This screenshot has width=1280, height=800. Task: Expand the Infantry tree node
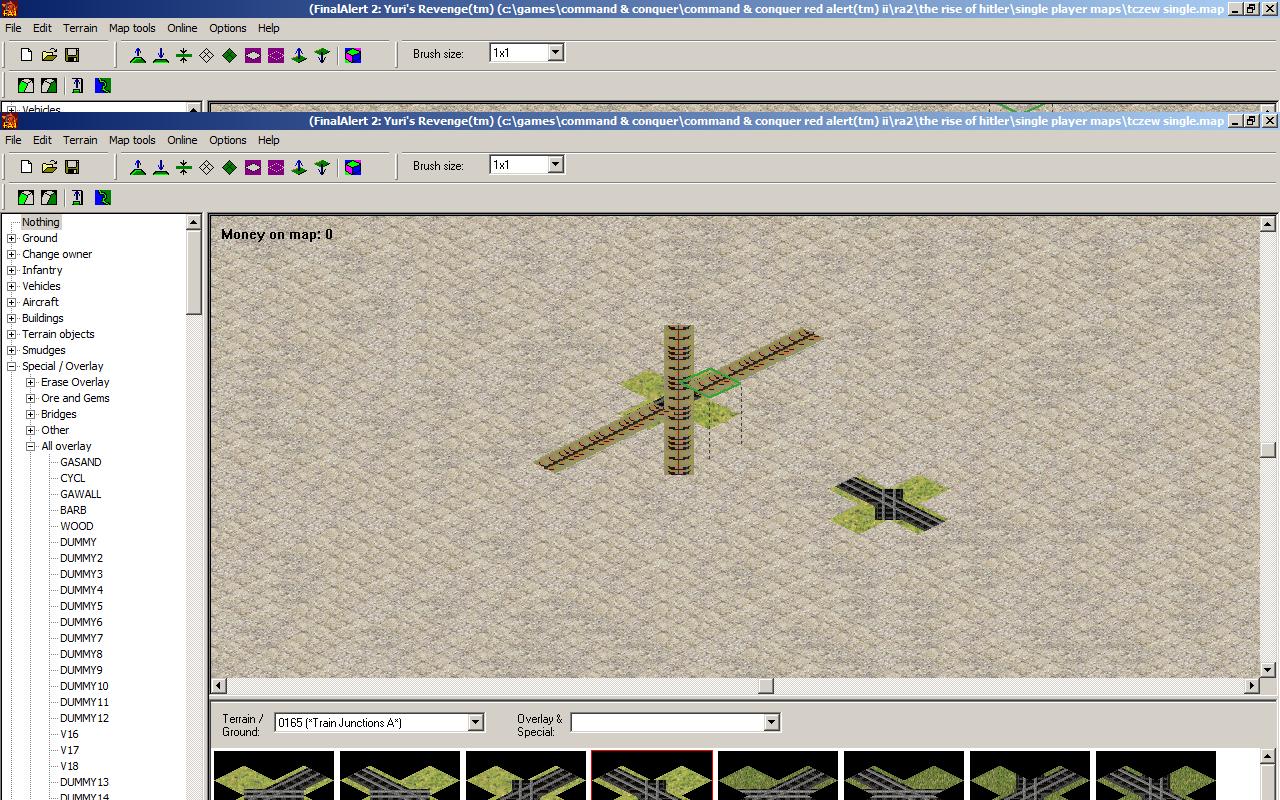coord(12,270)
